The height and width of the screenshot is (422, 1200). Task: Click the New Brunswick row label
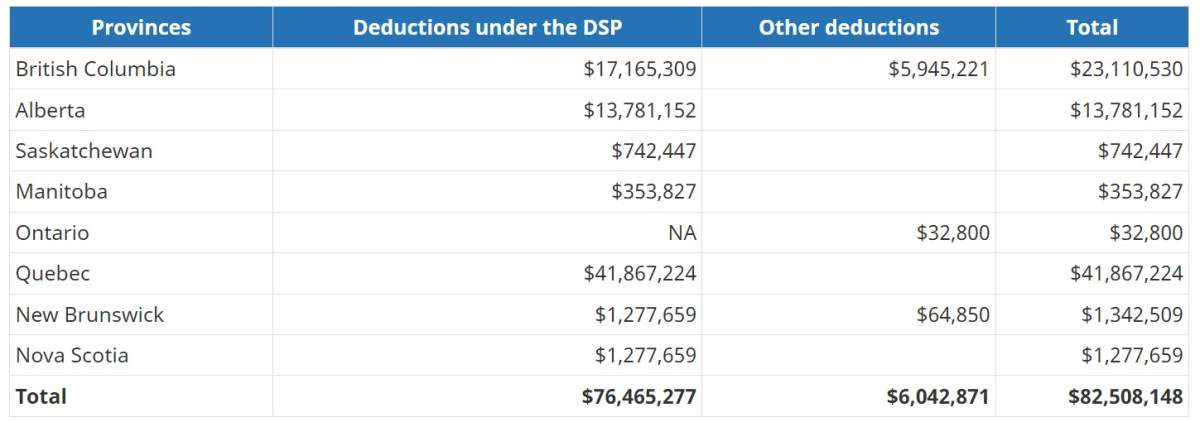pos(90,315)
